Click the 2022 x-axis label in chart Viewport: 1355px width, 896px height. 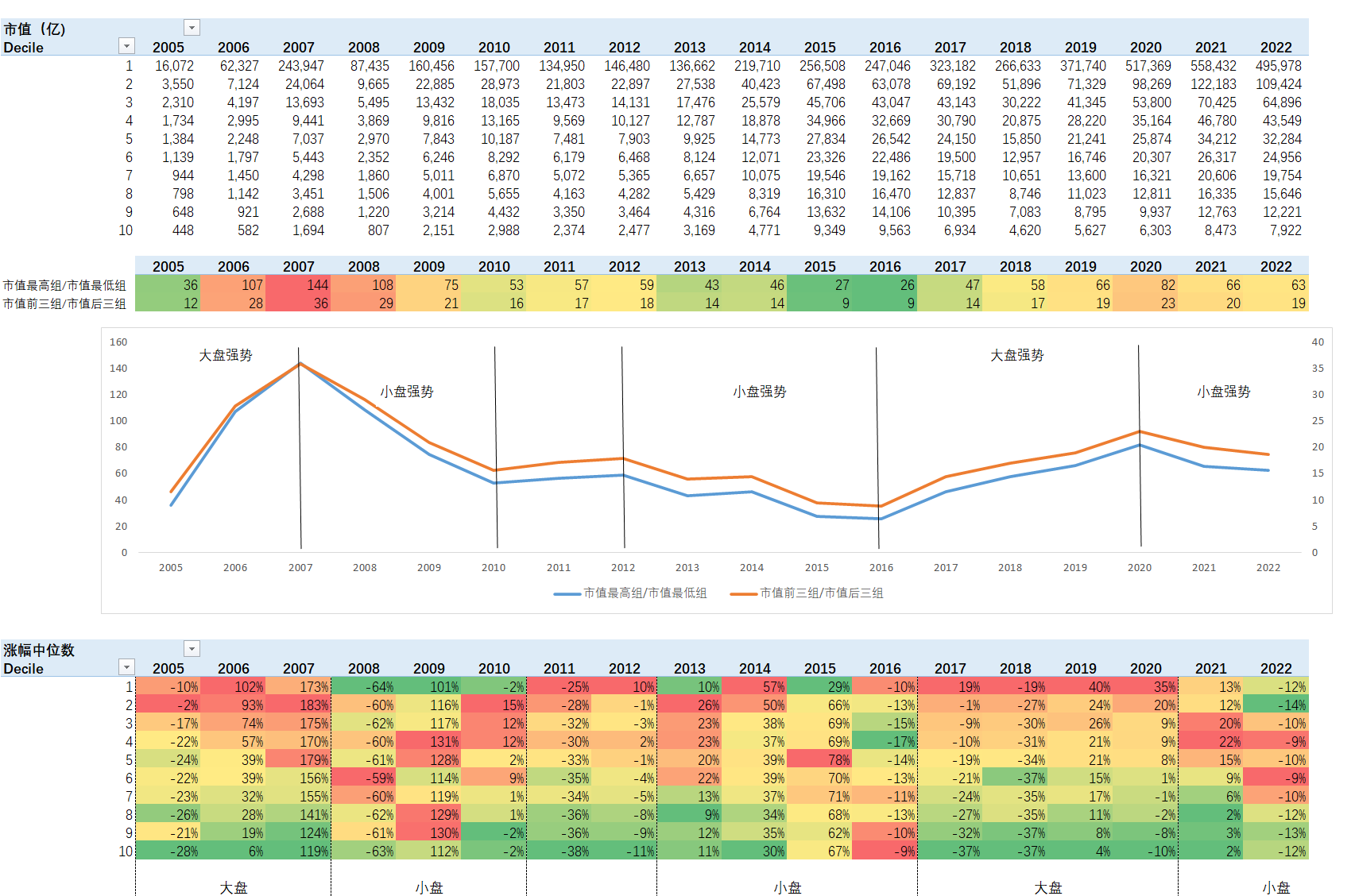coord(1268,567)
